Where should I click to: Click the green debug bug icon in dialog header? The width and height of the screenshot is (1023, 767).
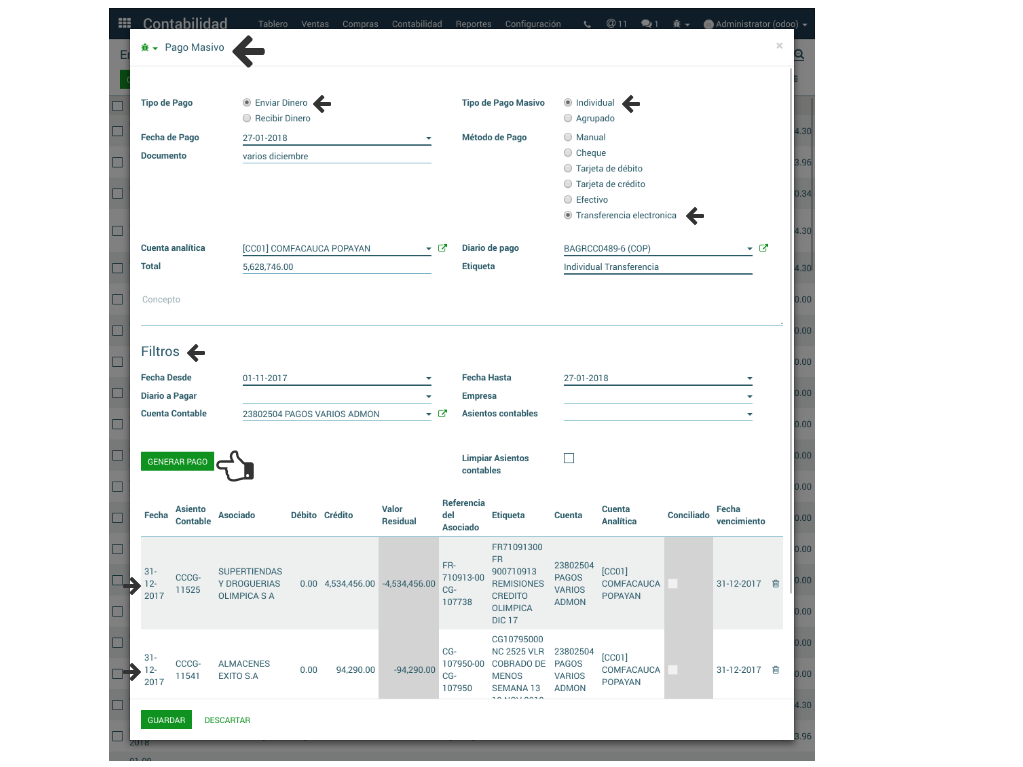tap(147, 48)
